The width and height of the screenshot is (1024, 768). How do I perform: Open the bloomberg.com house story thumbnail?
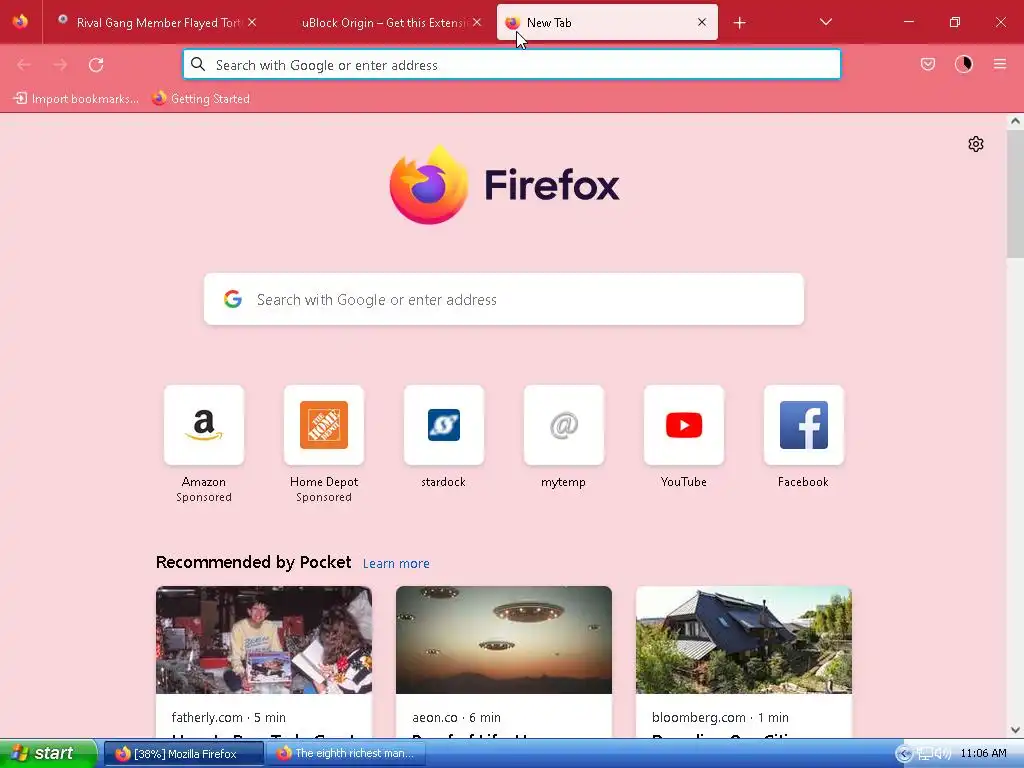pos(744,640)
